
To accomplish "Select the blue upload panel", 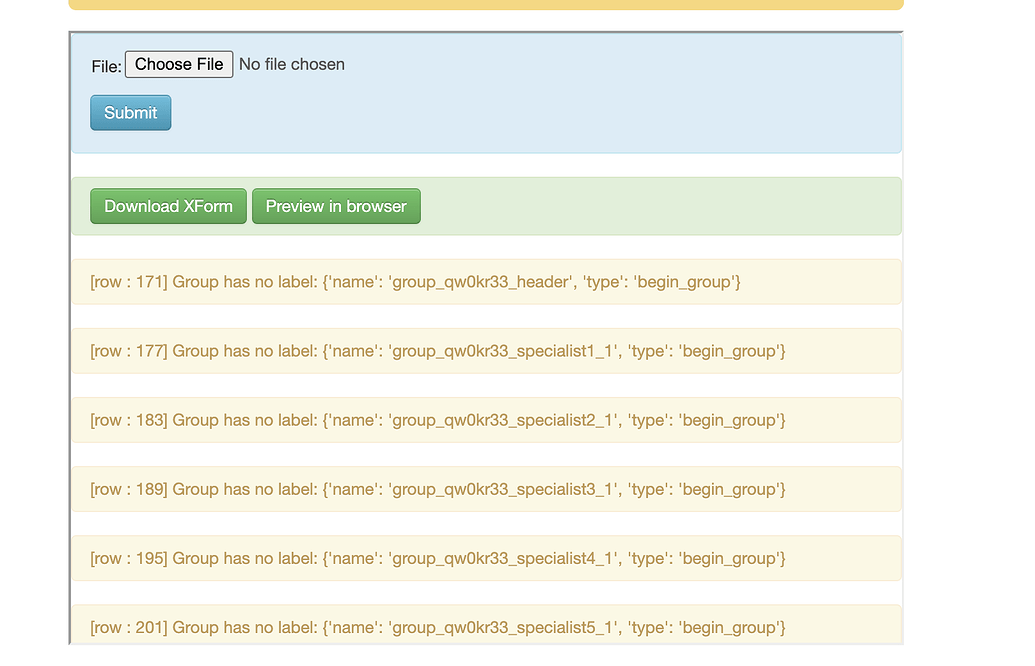I will coord(600,95).
